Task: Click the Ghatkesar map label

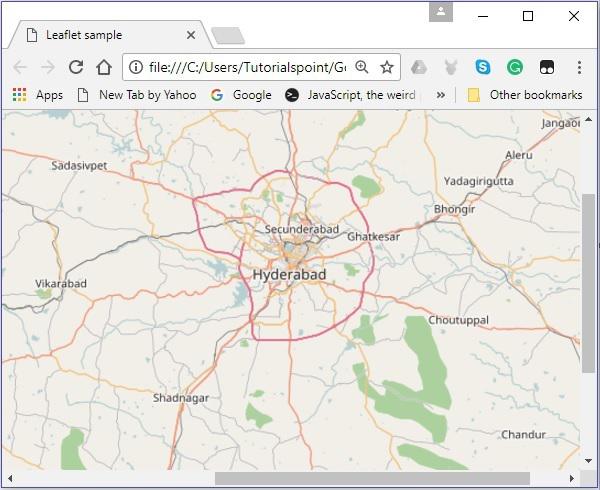Action: 373,236
